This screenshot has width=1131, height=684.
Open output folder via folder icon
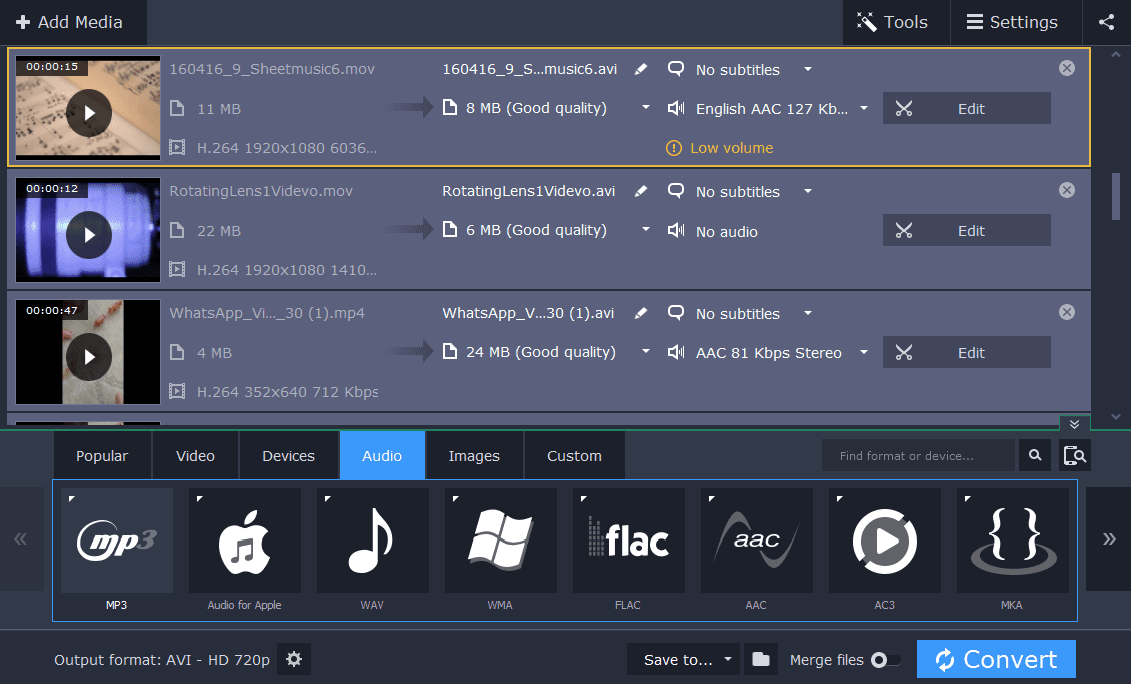pos(761,659)
